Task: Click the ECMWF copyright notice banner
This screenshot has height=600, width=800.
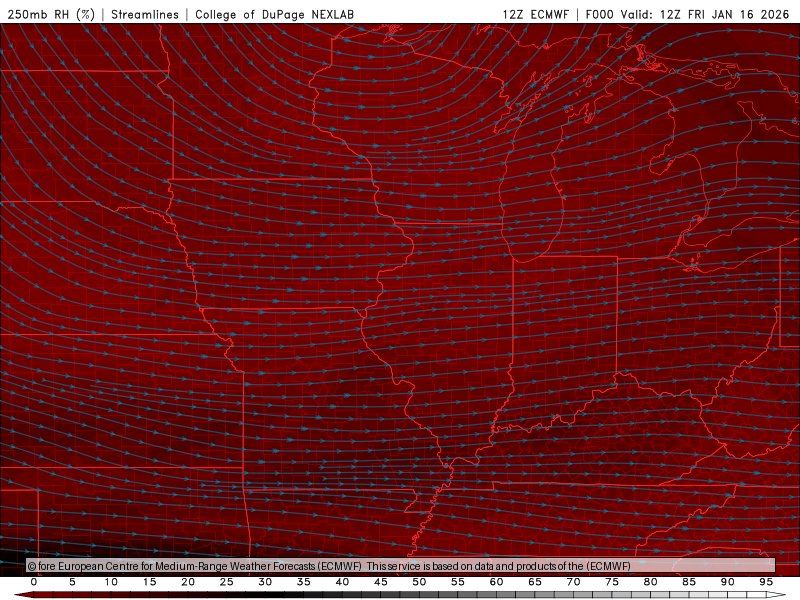Action: click(x=401, y=566)
